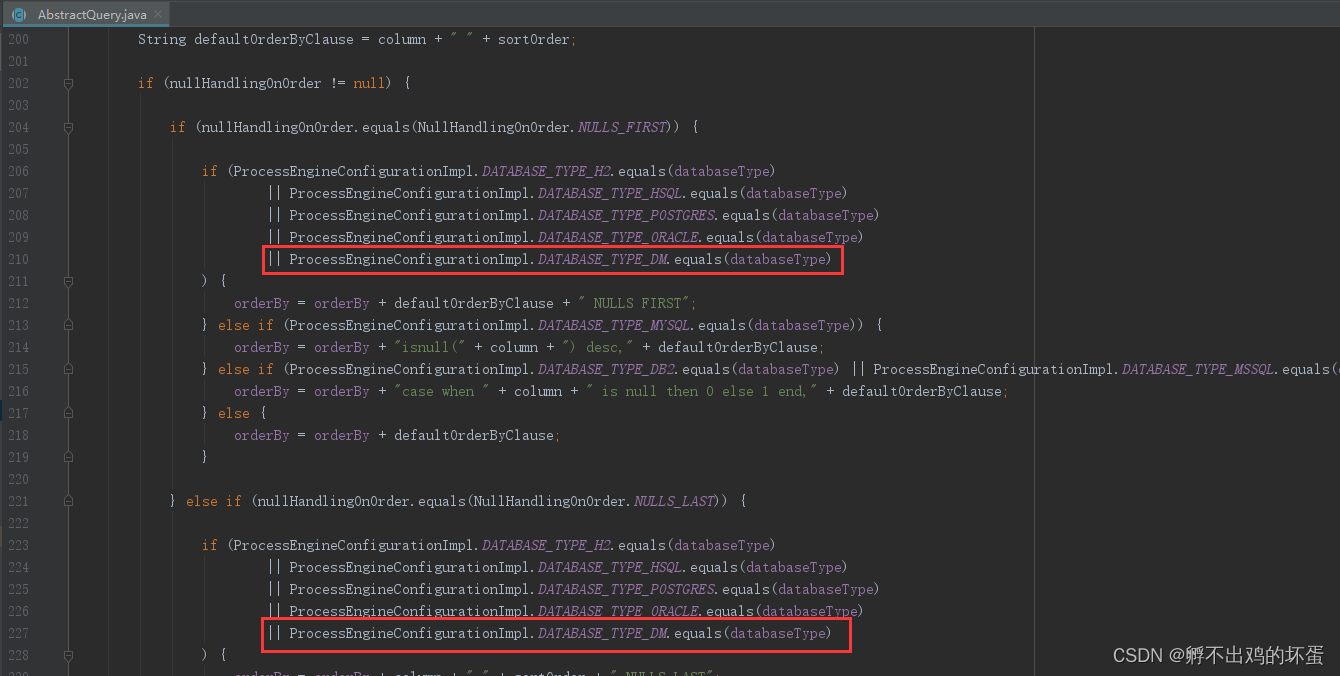Collapse the fold marker at line 215

click(x=68, y=369)
